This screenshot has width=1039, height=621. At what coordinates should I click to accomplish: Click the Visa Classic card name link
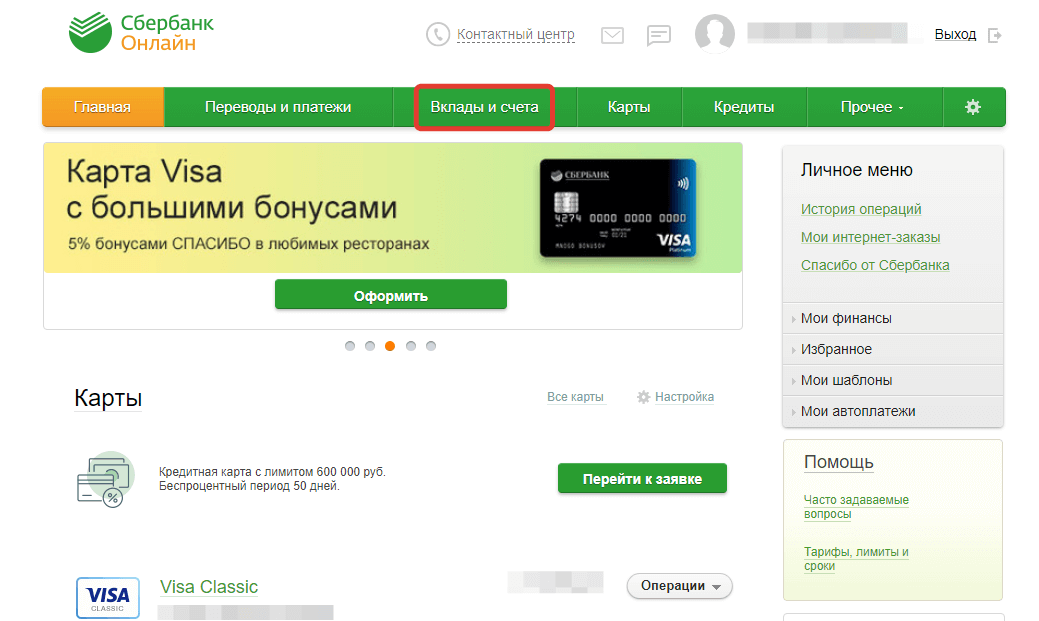[x=209, y=587]
